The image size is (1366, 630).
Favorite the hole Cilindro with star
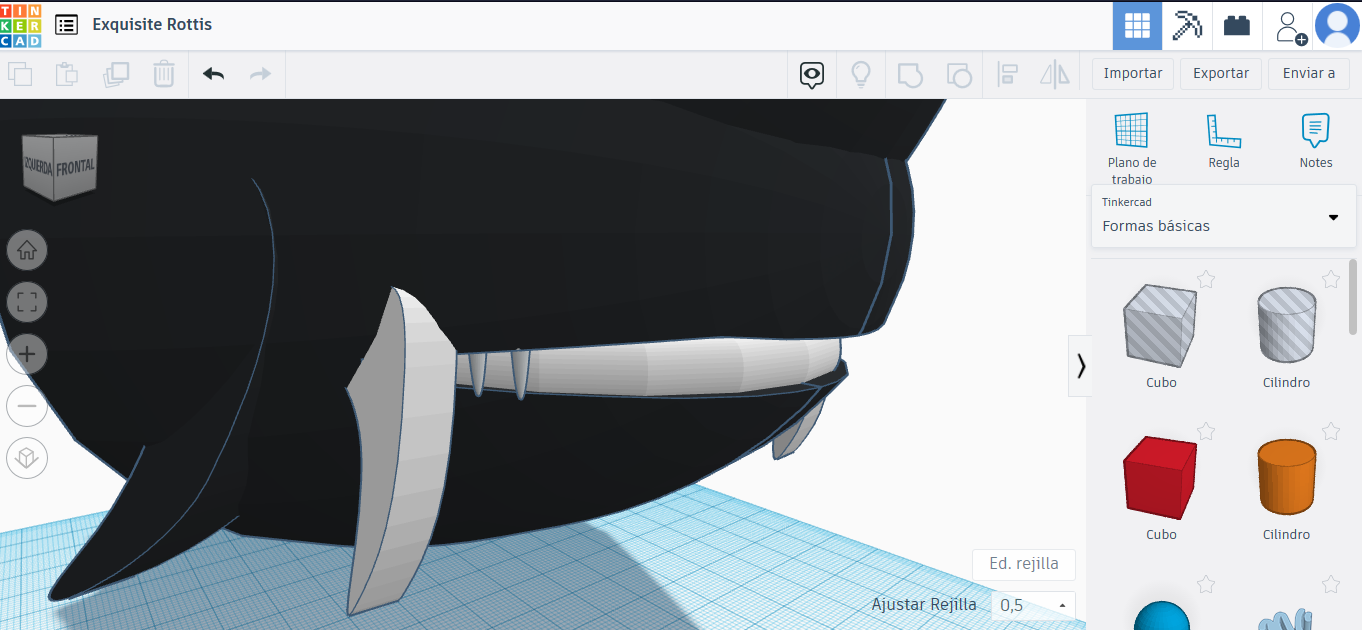coord(1330,280)
